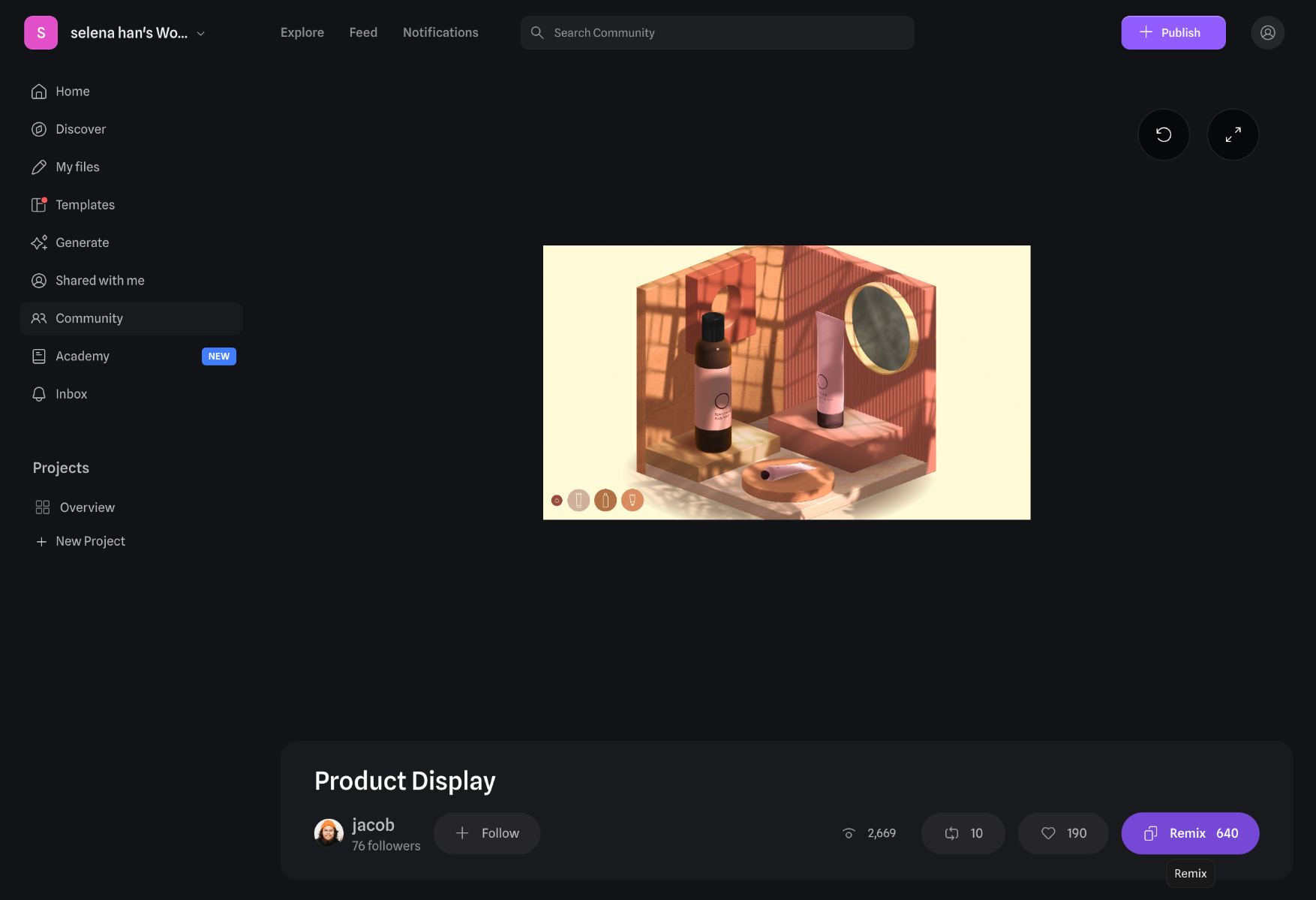Click the repost button showing 10
1316x900 pixels.
point(963,833)
